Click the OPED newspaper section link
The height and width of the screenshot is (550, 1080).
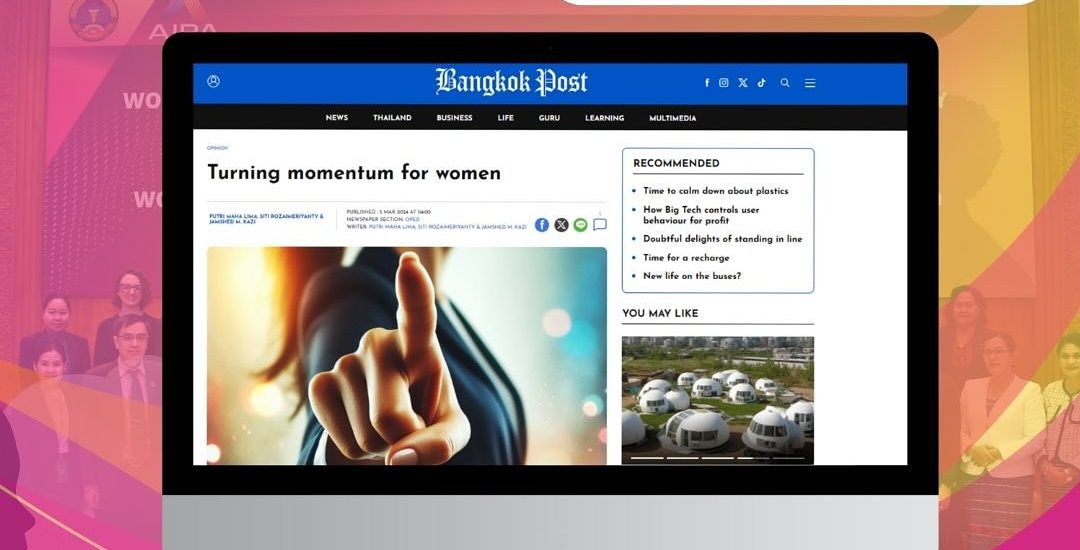coord(412,219)
